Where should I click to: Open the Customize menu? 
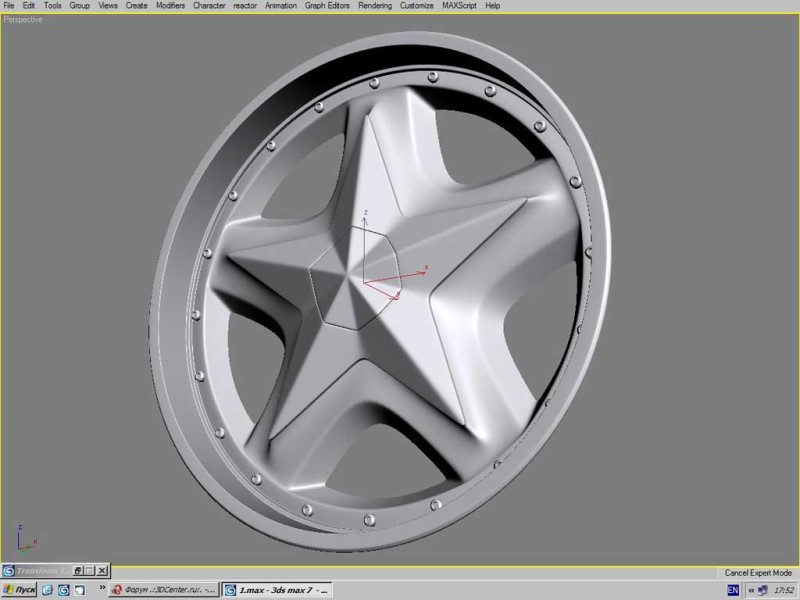(416, 6)
